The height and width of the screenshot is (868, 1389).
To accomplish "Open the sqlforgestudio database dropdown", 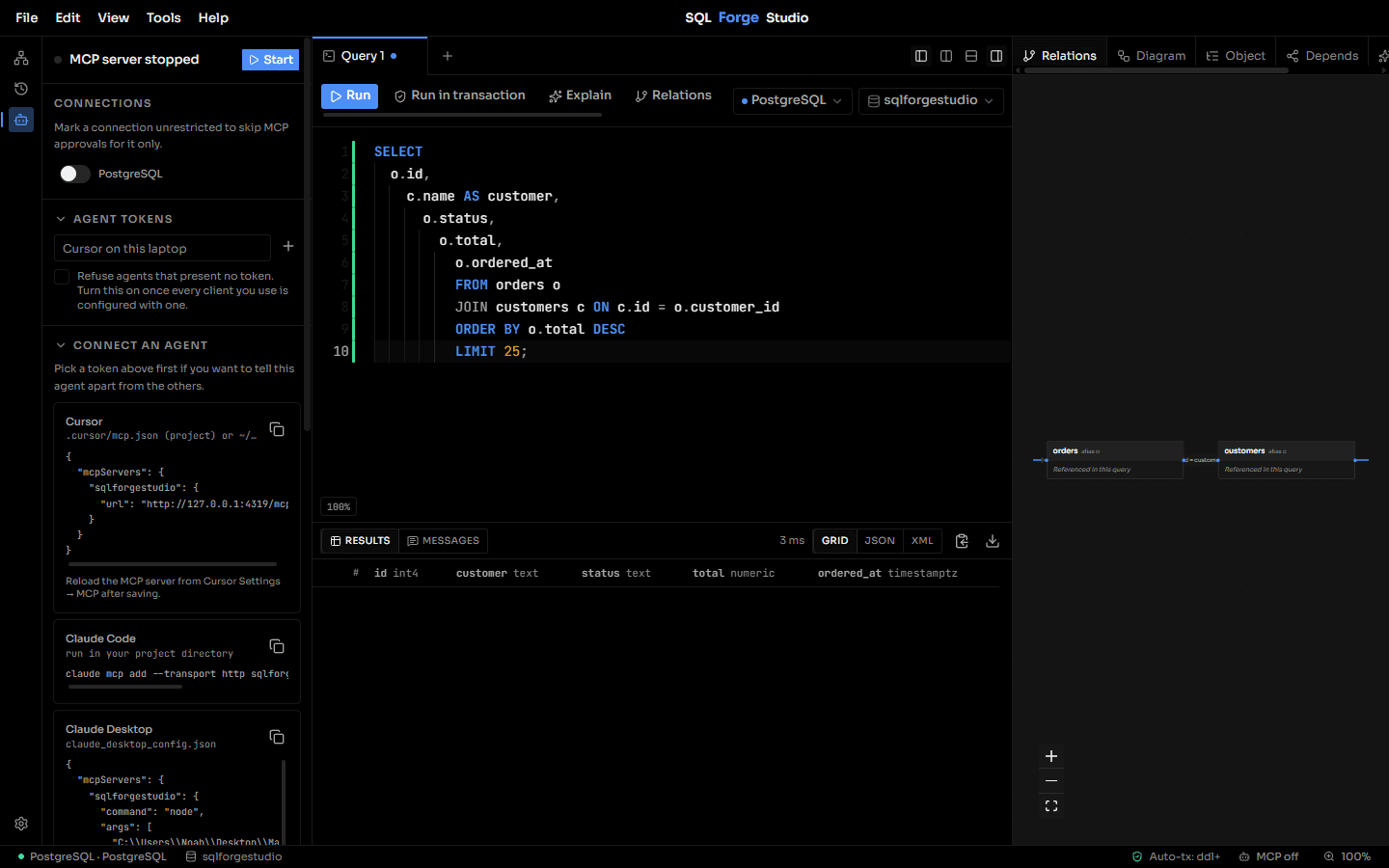I will point(930,100).
